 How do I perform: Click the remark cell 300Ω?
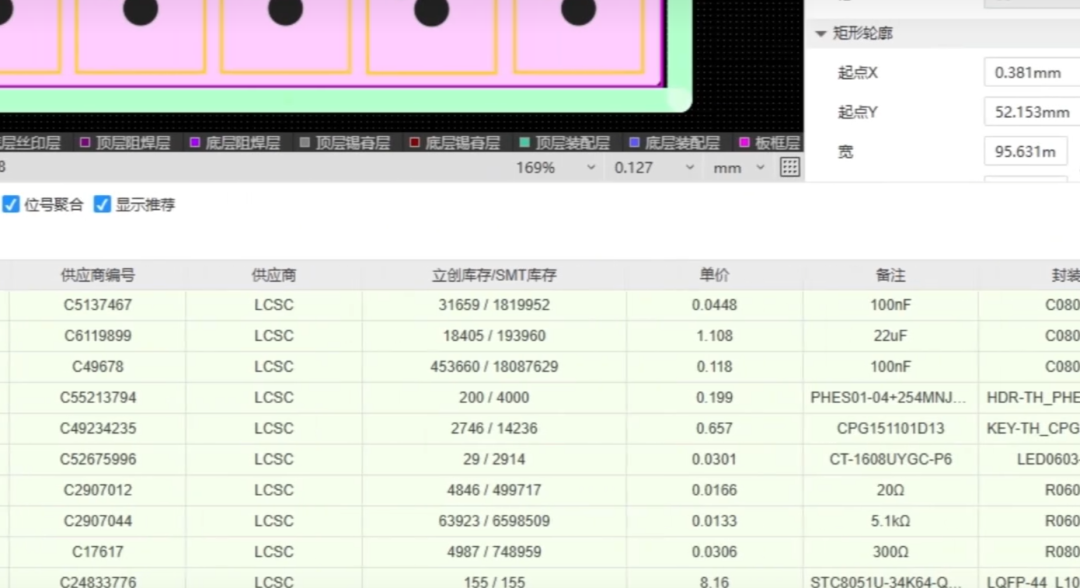[x=890, y=552]
